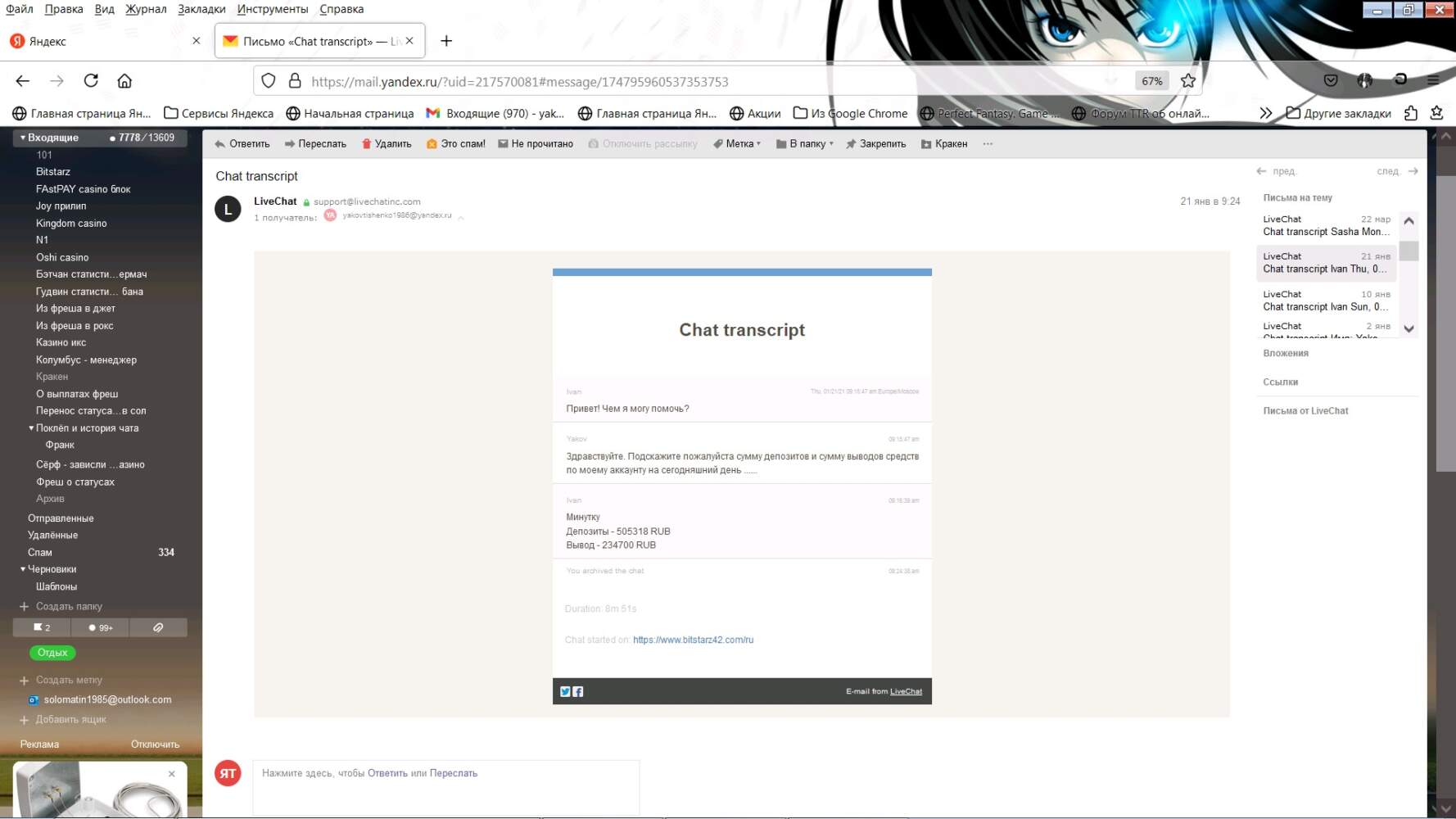The width and height of the screenshot is (1456, 819).
Task: Click the Facebook icon in the email footer
Action: (578, 692)
